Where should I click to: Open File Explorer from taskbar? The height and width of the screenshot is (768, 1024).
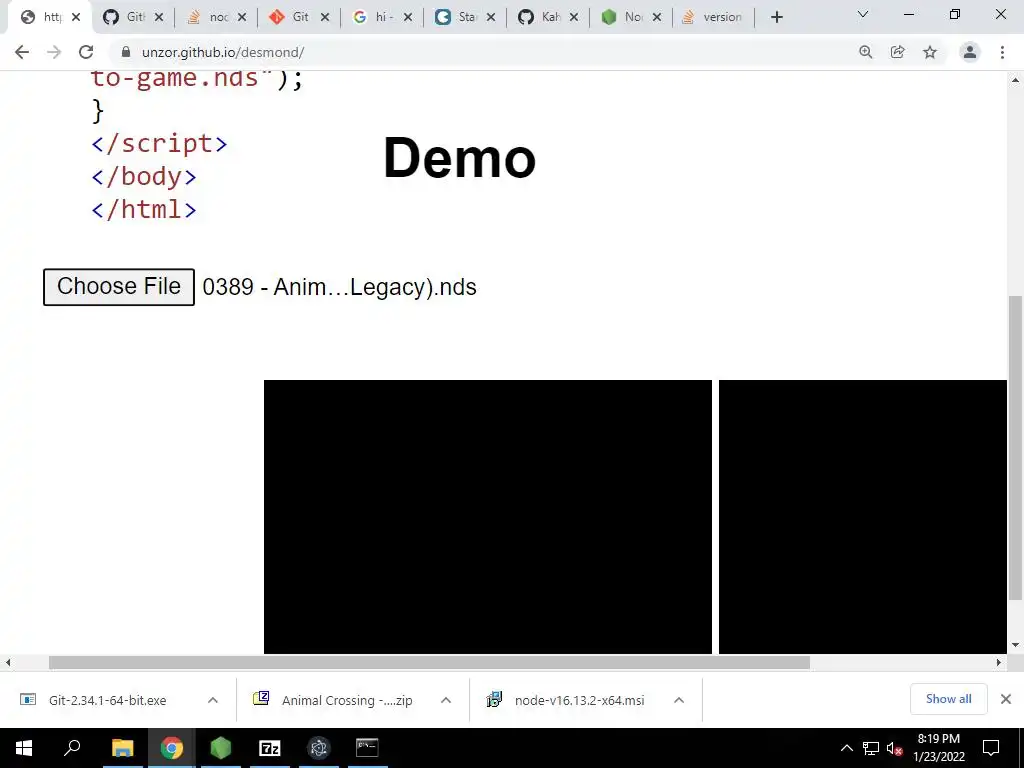[122, 748]
